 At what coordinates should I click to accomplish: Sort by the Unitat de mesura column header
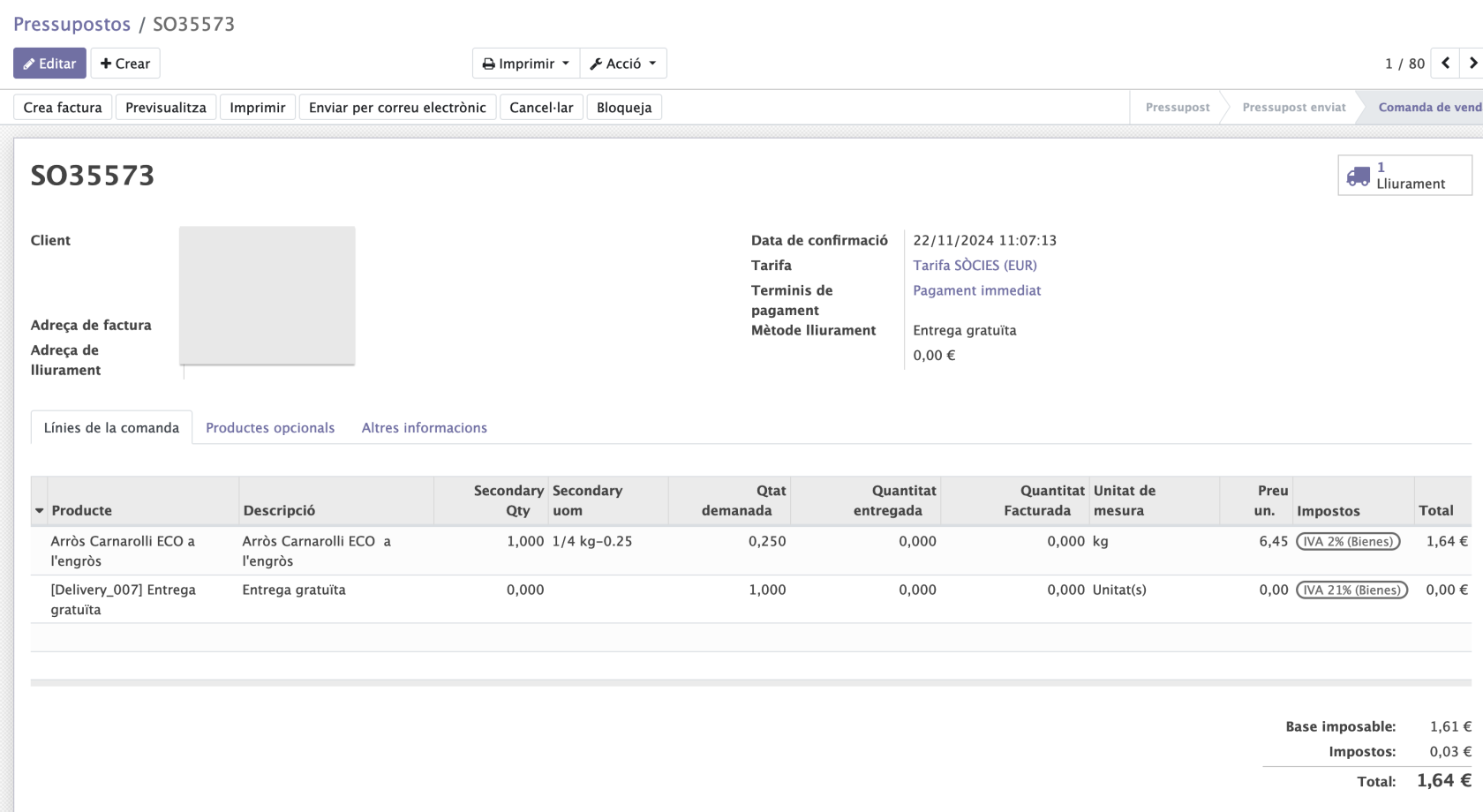(x=1155, y=501)
